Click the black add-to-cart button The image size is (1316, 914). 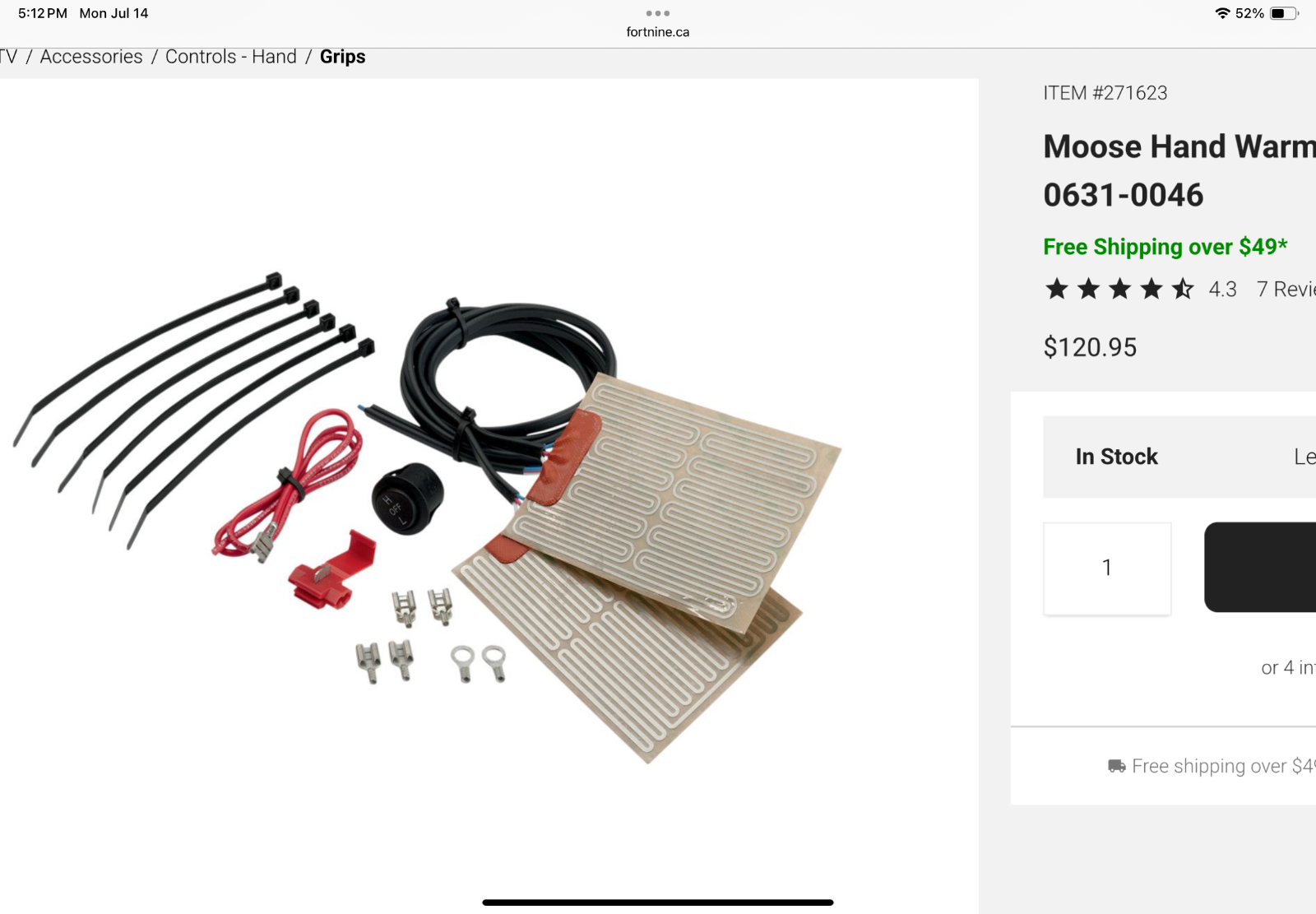[x=1260, y=567]
